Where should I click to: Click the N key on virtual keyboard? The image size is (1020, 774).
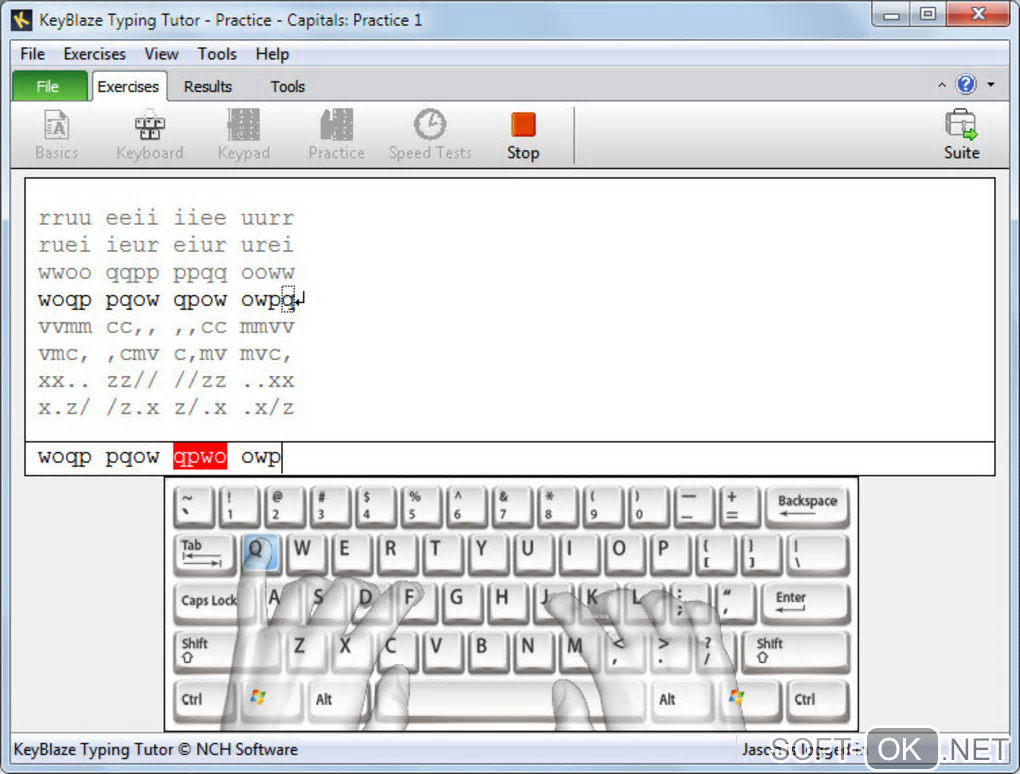coord(533,652)
